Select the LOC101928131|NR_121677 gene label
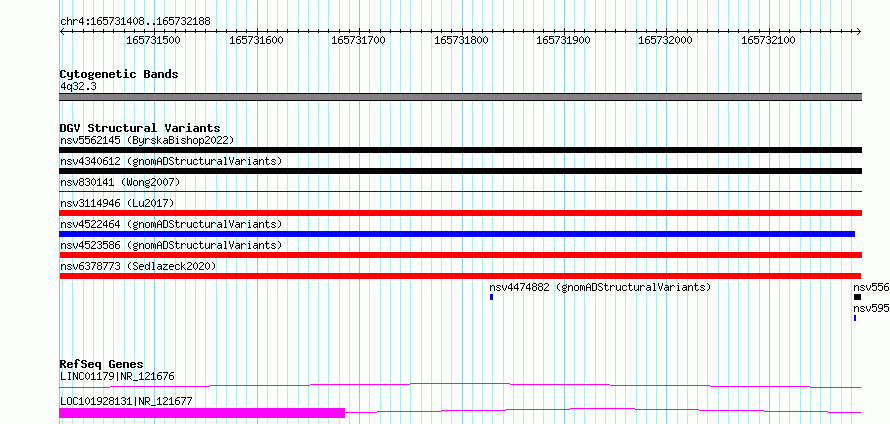890x424 pixels. (126, 401)
